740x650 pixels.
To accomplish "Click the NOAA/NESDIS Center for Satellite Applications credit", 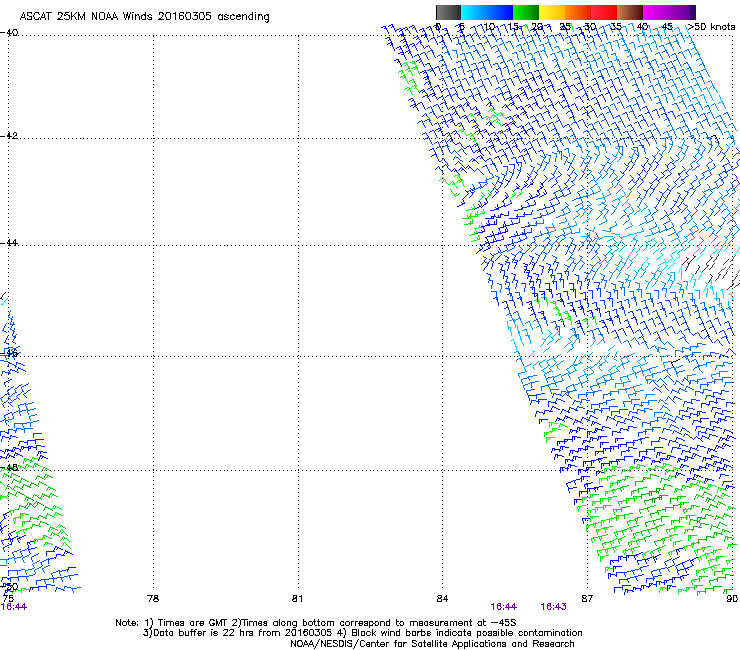I will pos(432,644).
